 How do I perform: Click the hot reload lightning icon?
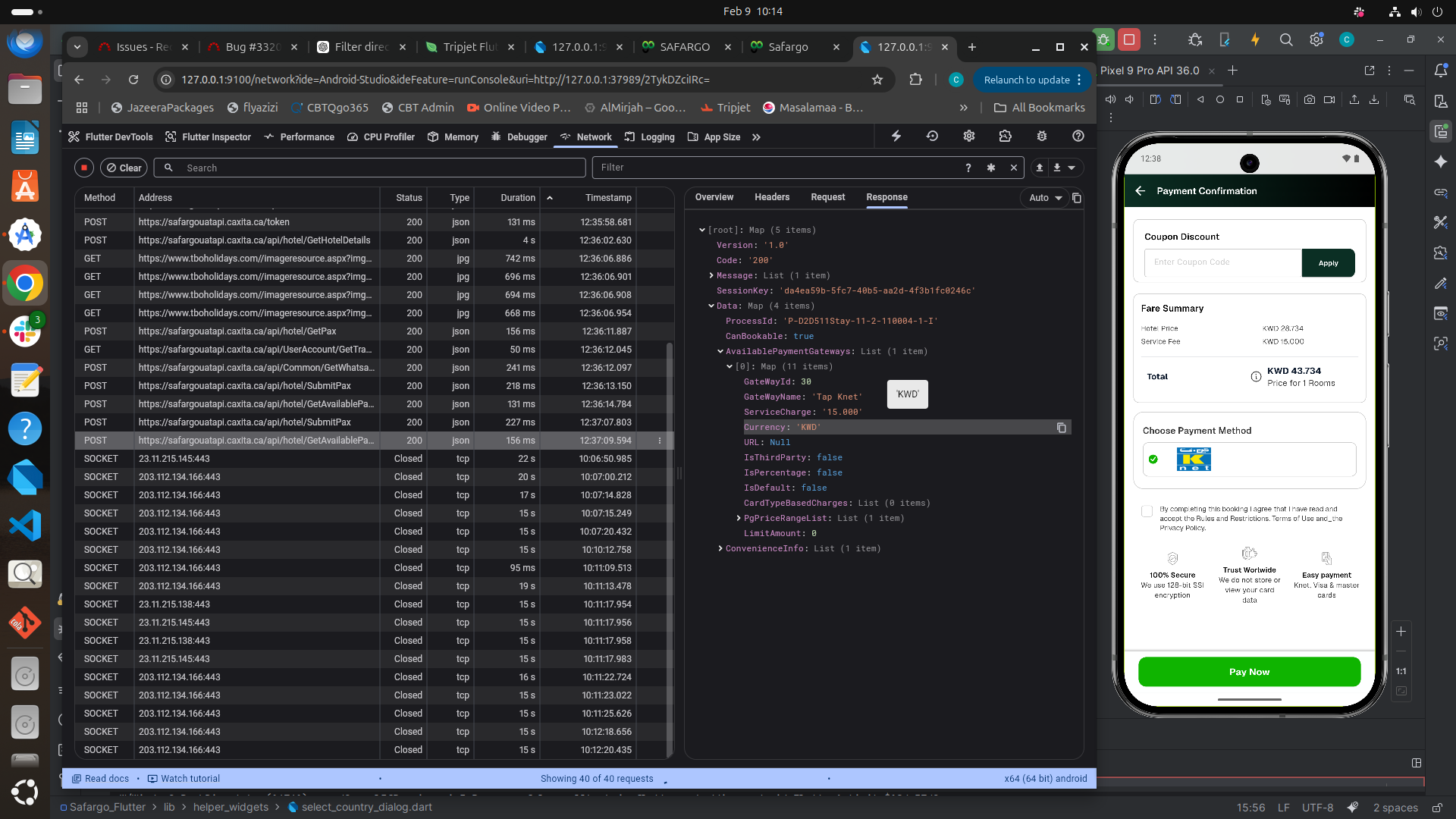tap(896, 136)
